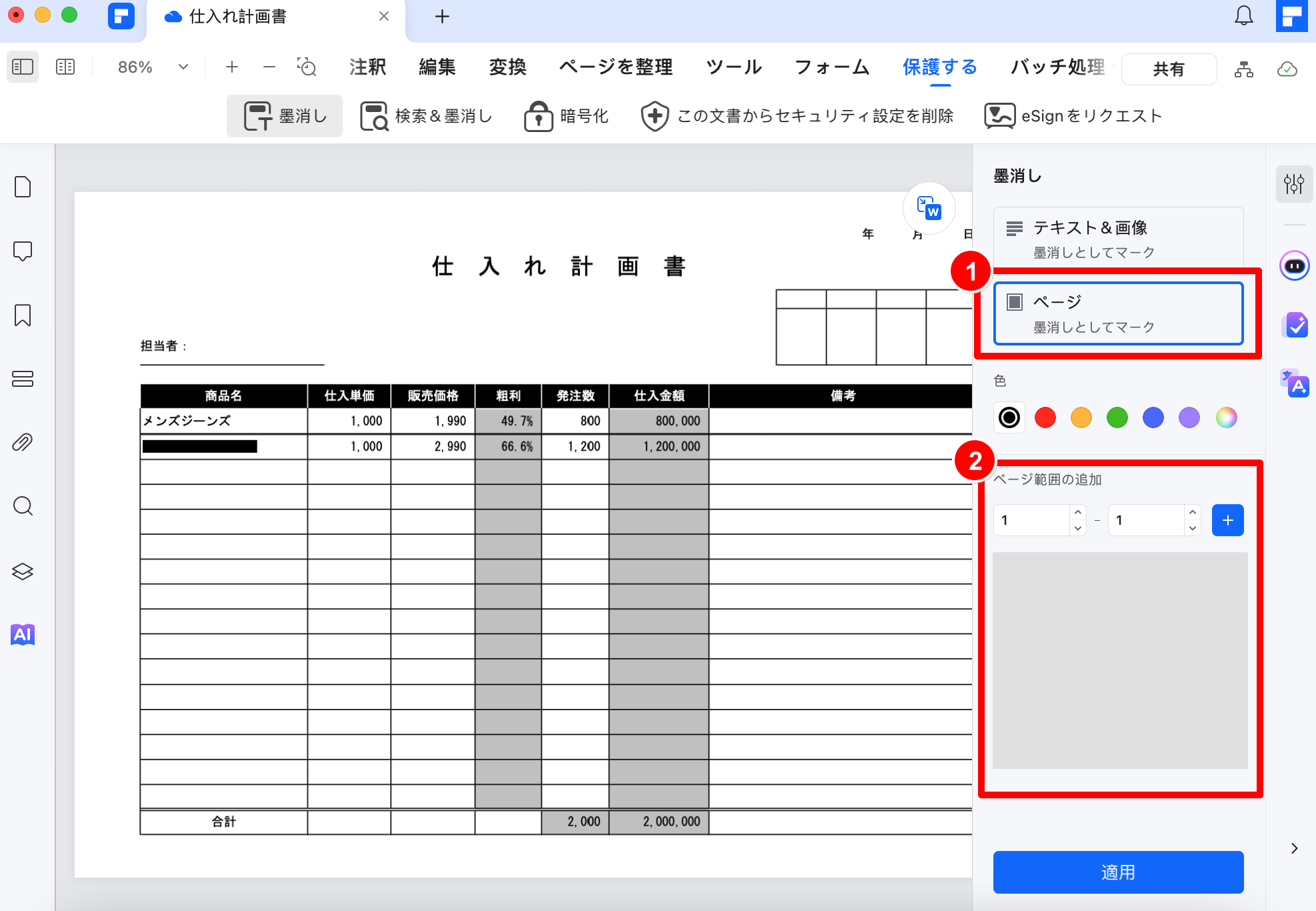This screenshot has height=911, width=1316.
Task: Open notifications bell icon
Action: 1244,16
